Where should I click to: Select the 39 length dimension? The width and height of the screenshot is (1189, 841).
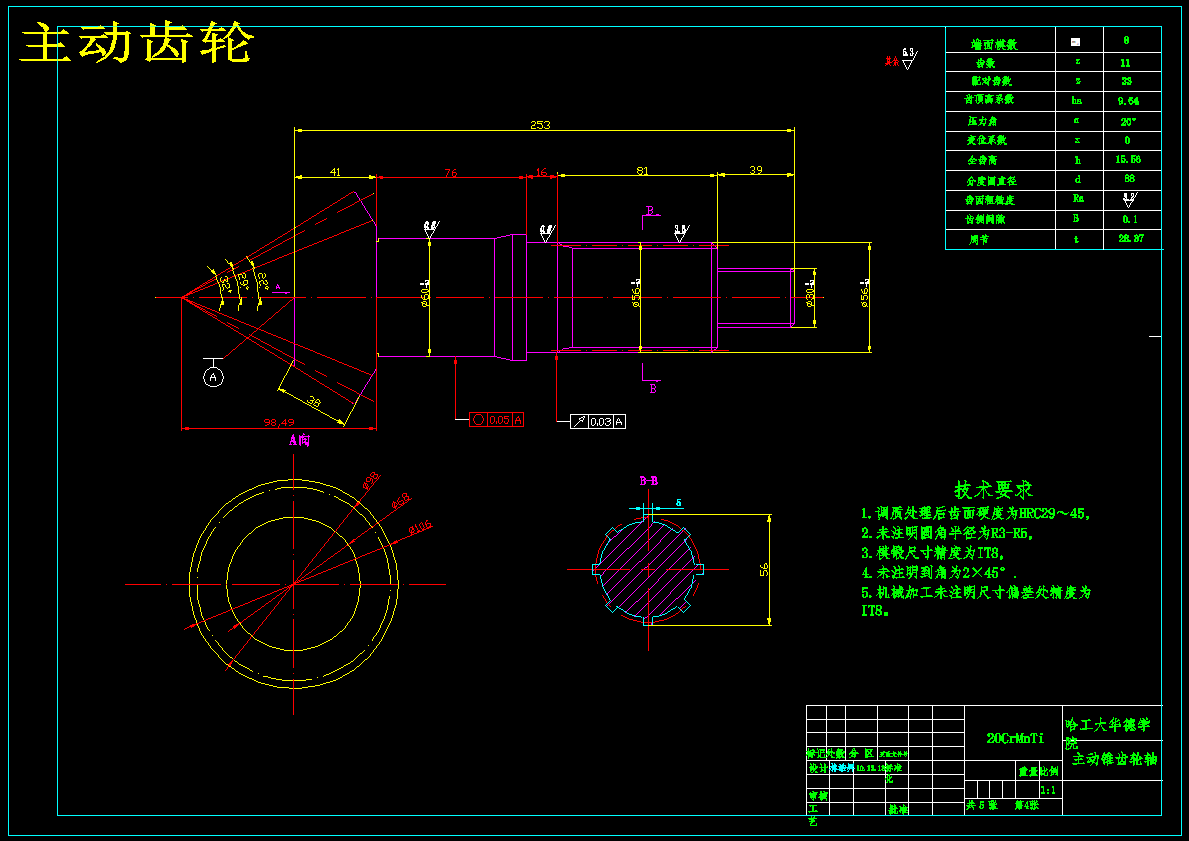click(755, 170)
